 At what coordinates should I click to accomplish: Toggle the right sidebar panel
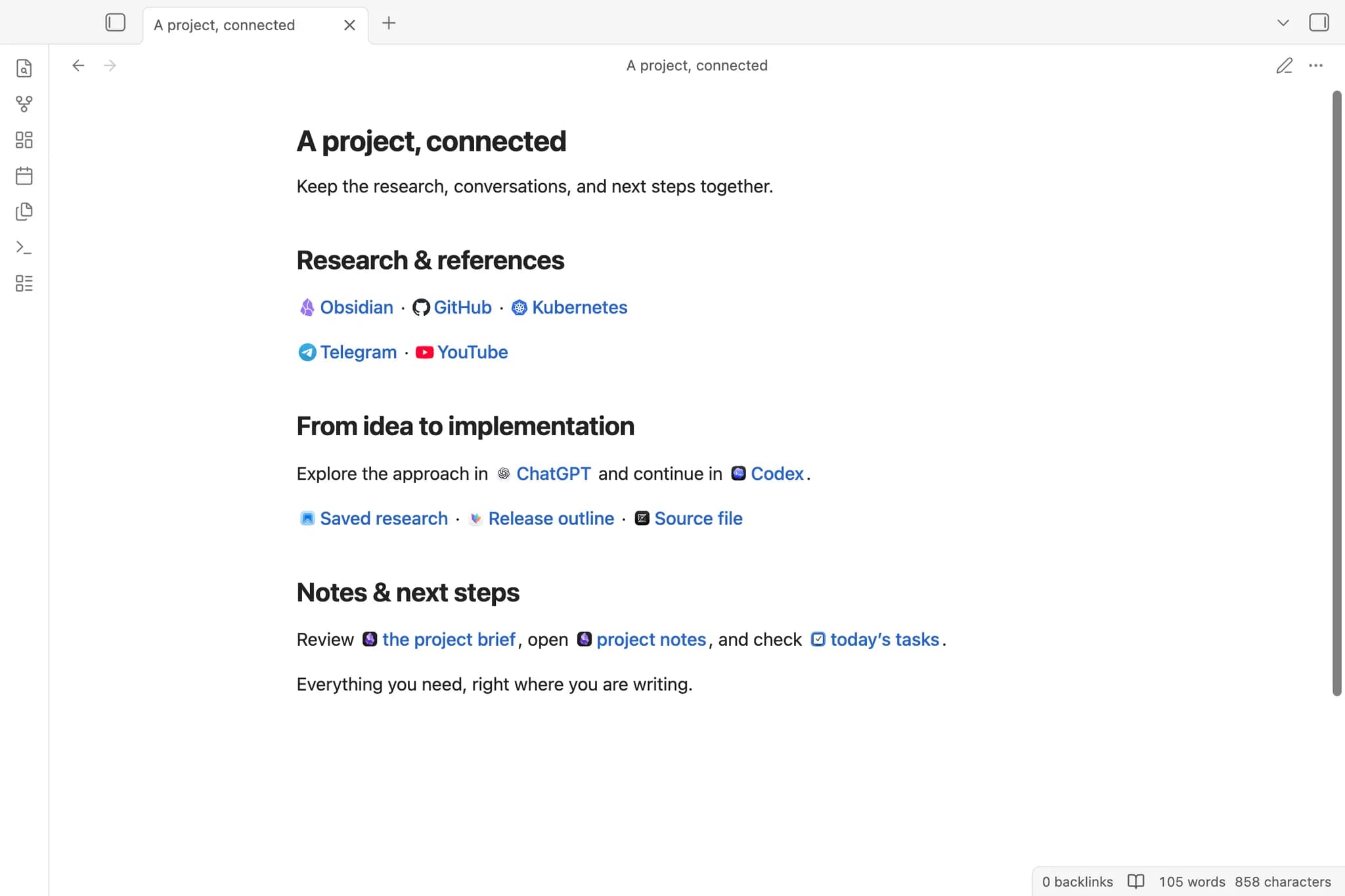point(1319,23)
